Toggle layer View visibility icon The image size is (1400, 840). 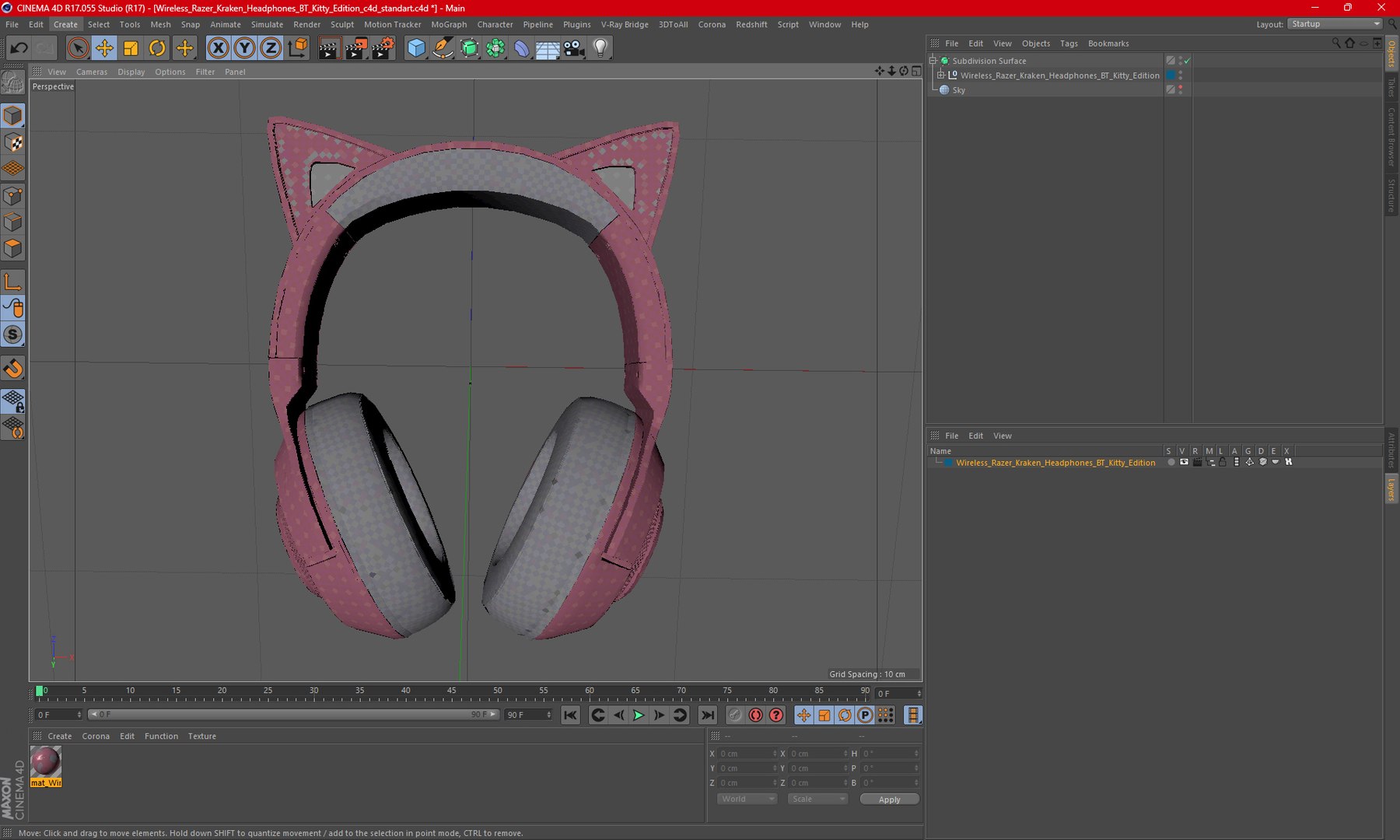click(1184, 462)
